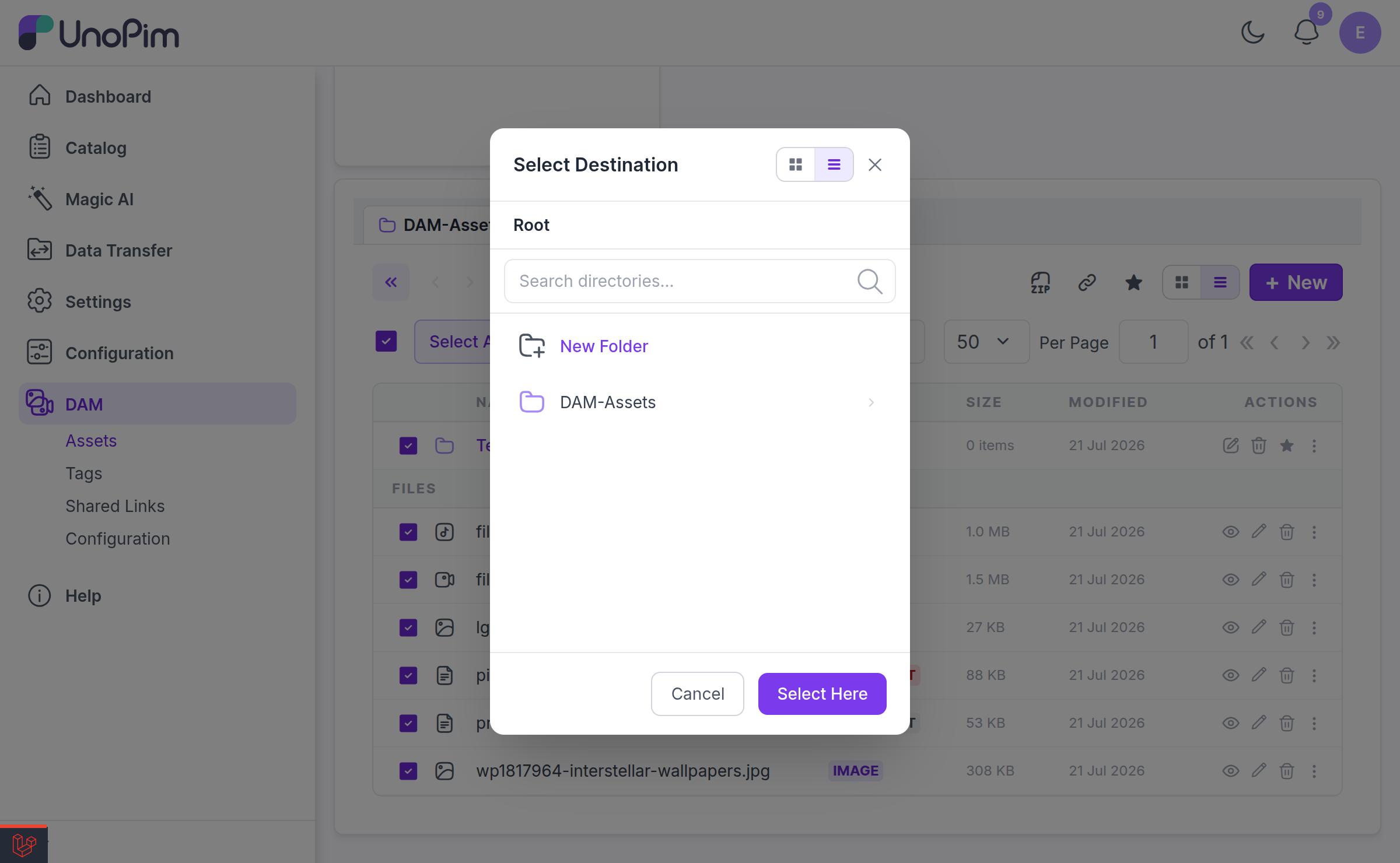Open more options for 53 KB file
Screen dimensions: 1400x863
(x=1314, y=723)
